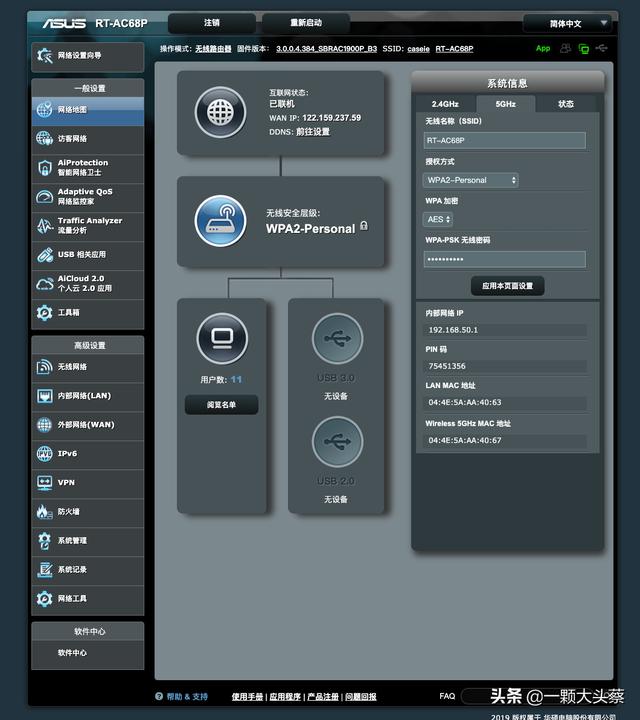The height and width of the screenshot is (720, 640).
Task: Select the 网络地图 network map icon
Action: [x=45, y=110]
